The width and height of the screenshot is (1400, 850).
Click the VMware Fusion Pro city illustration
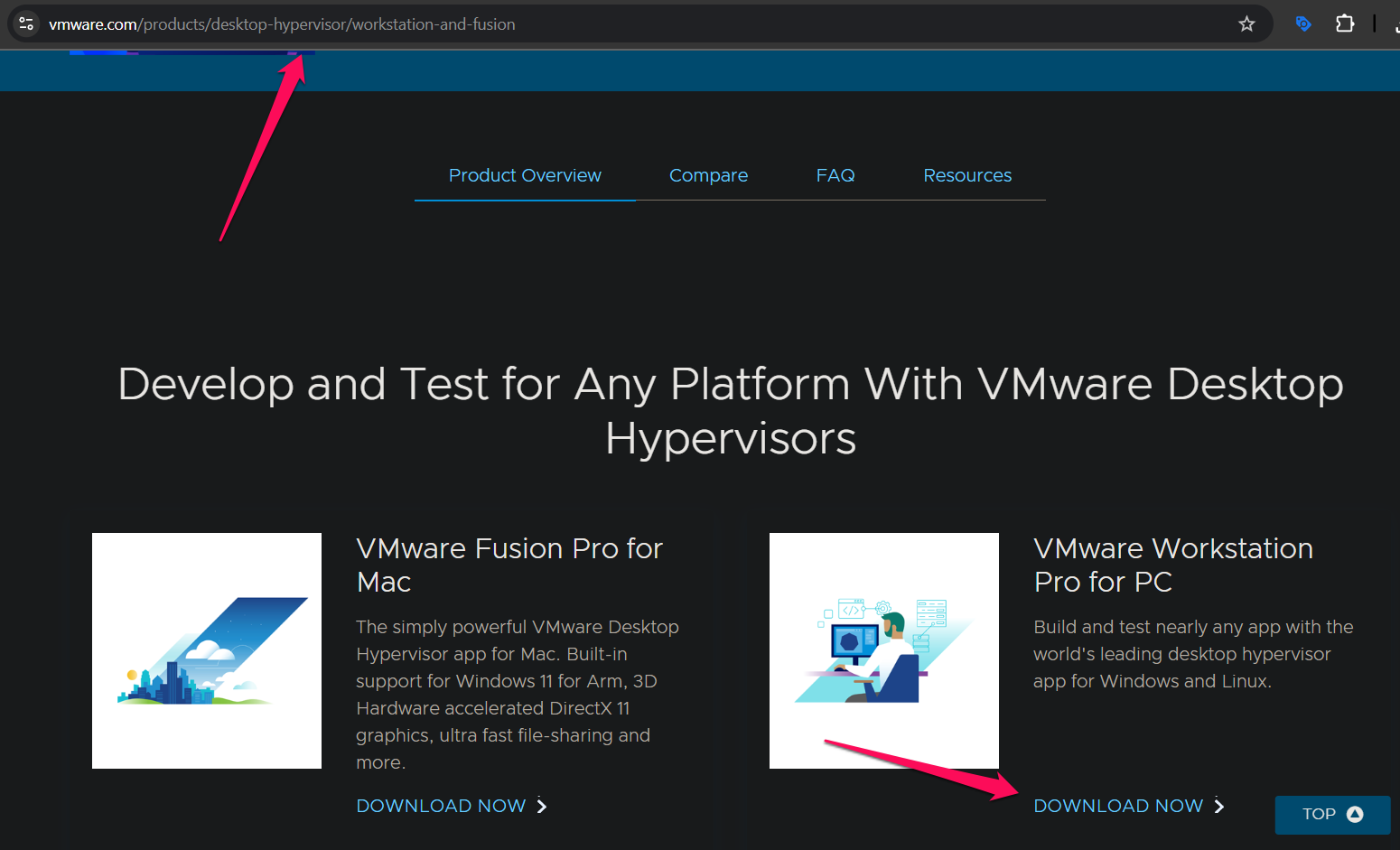coord(207,650)
